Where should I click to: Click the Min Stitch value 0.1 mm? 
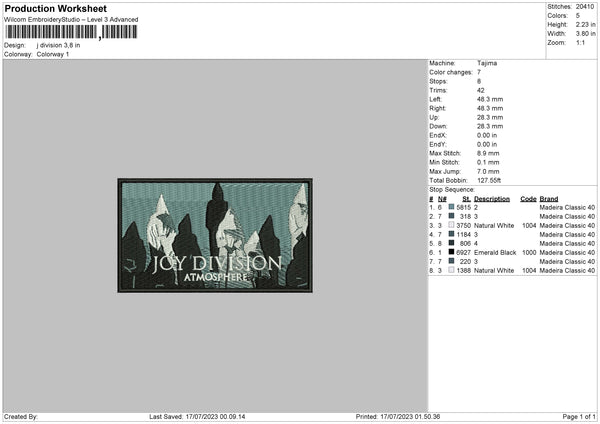(x=488, y=162)
